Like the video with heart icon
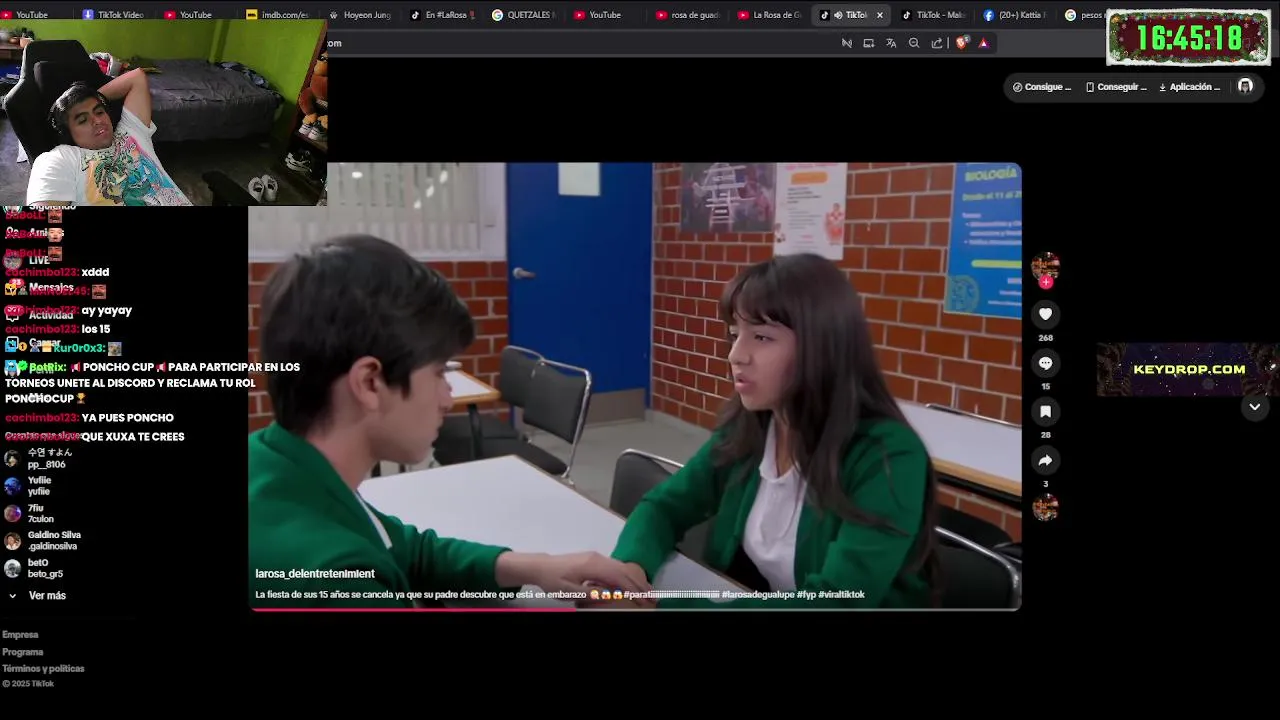 (x=1045, y=314)
